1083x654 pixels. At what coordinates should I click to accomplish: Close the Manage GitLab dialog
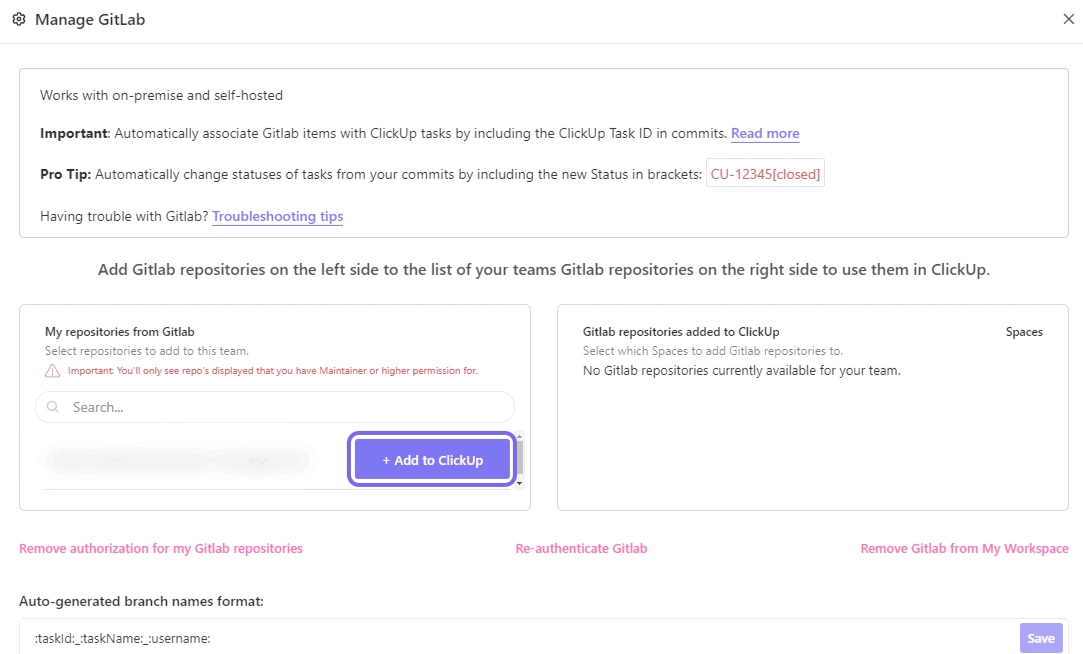(1069, 18)
